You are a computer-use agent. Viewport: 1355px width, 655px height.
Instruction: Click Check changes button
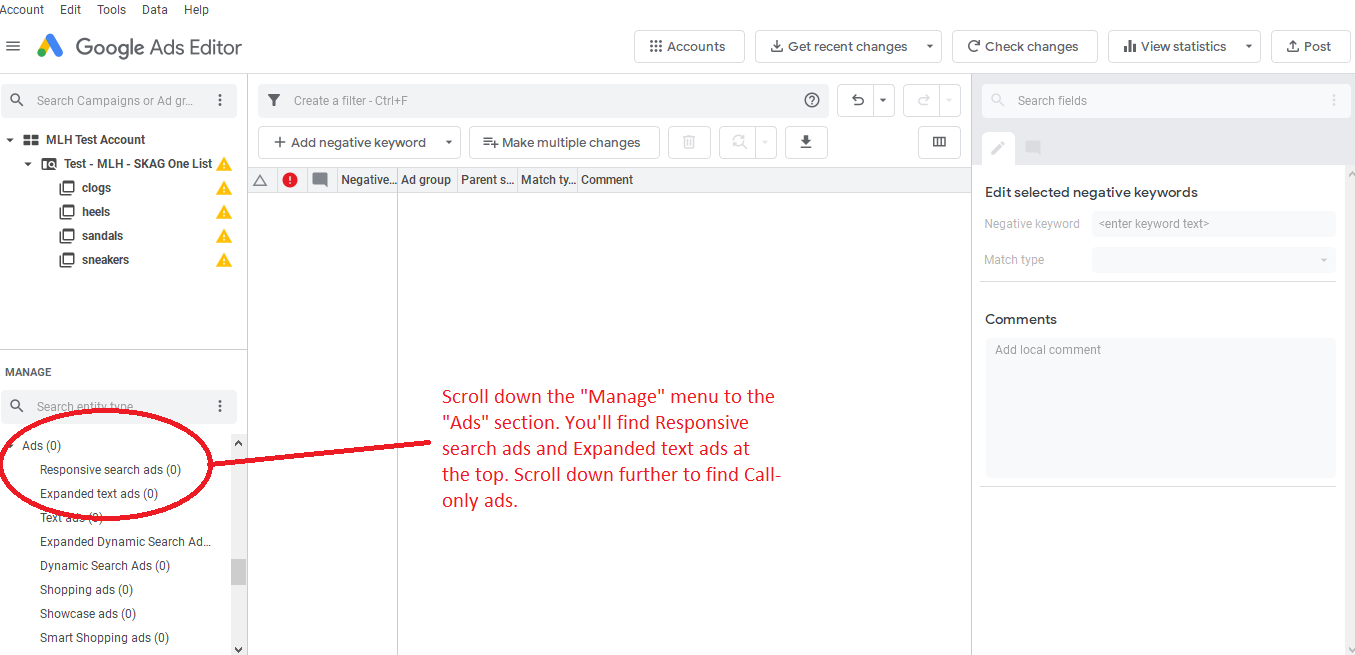tap(1025, 46)
